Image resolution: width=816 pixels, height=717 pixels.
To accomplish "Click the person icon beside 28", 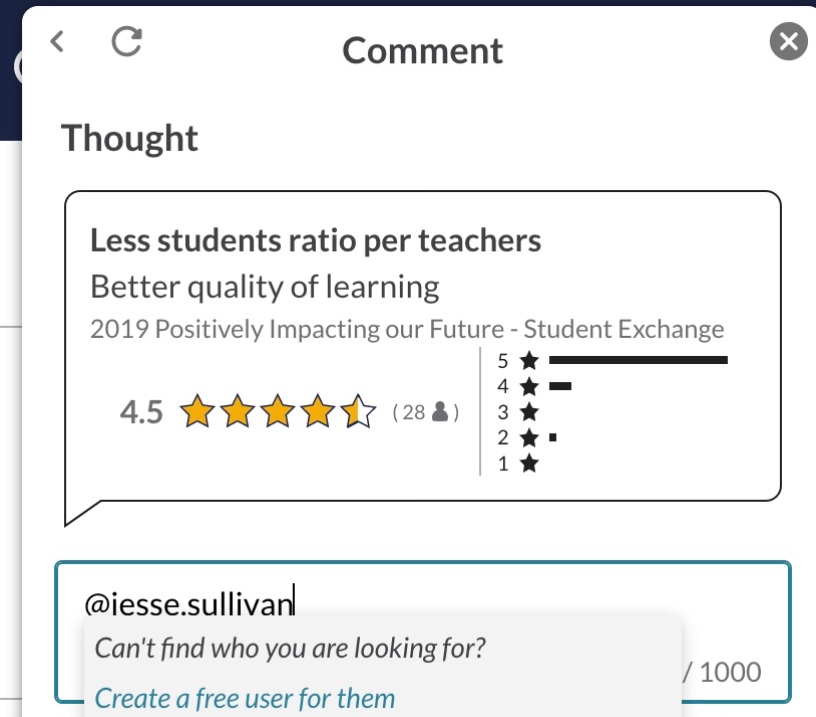I will [440, 412].
